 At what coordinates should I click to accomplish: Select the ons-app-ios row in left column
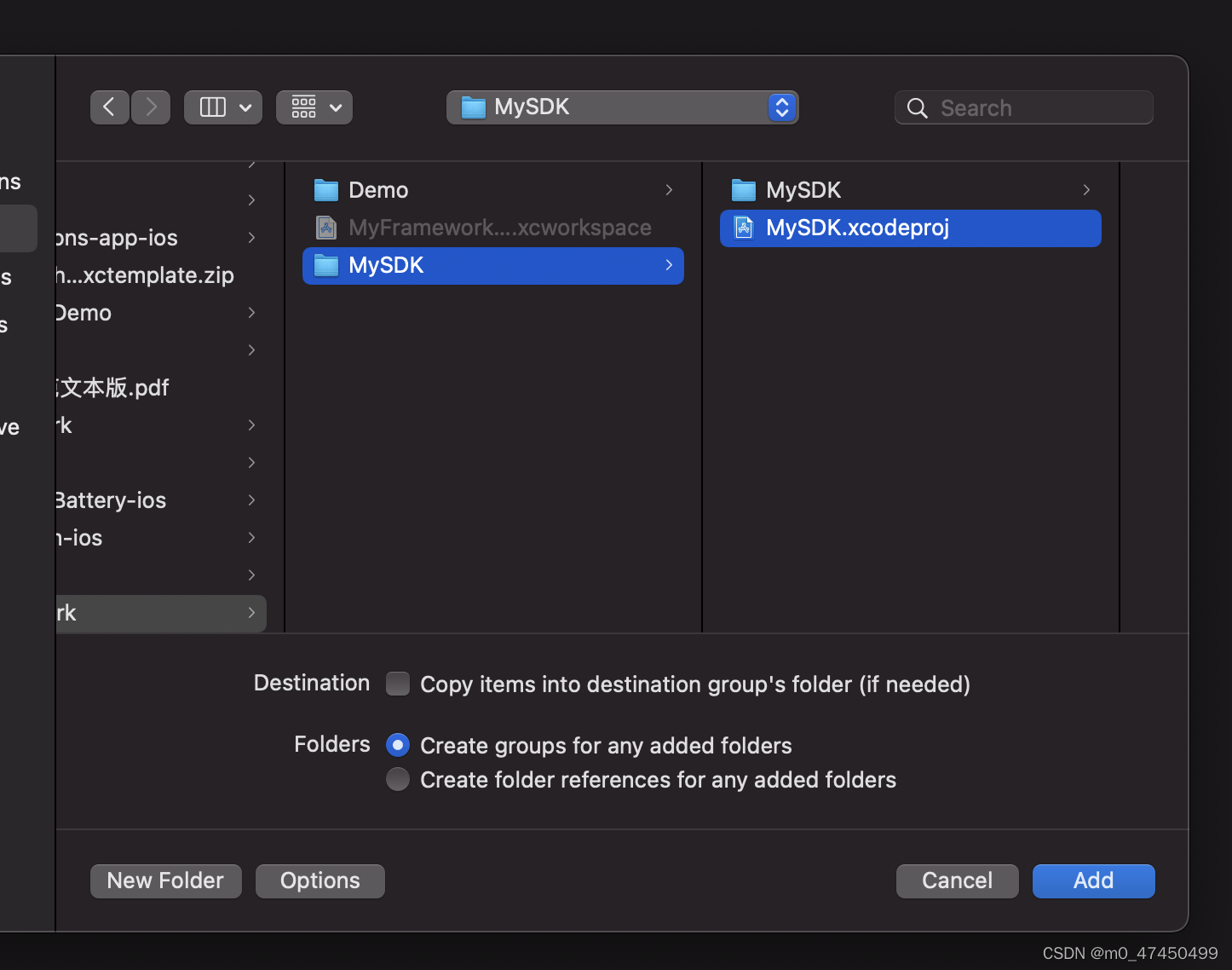click(x=161, y=238)
